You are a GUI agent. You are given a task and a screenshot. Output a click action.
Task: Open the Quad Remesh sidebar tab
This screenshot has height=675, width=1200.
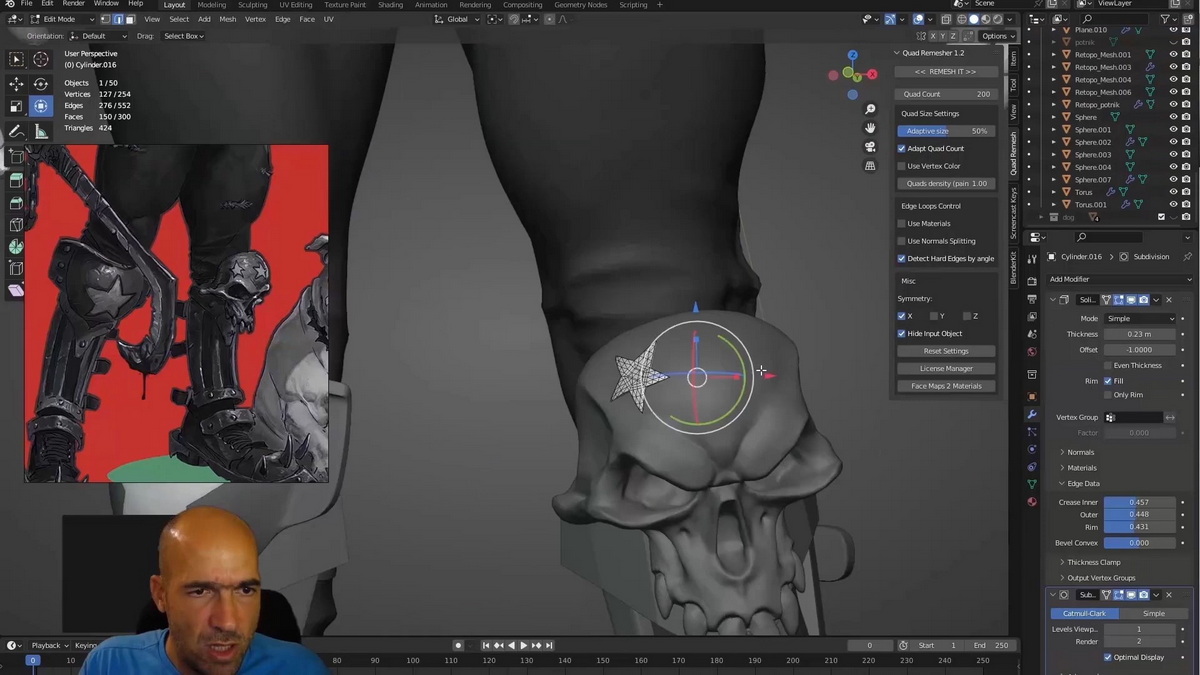coord(1012,153)
